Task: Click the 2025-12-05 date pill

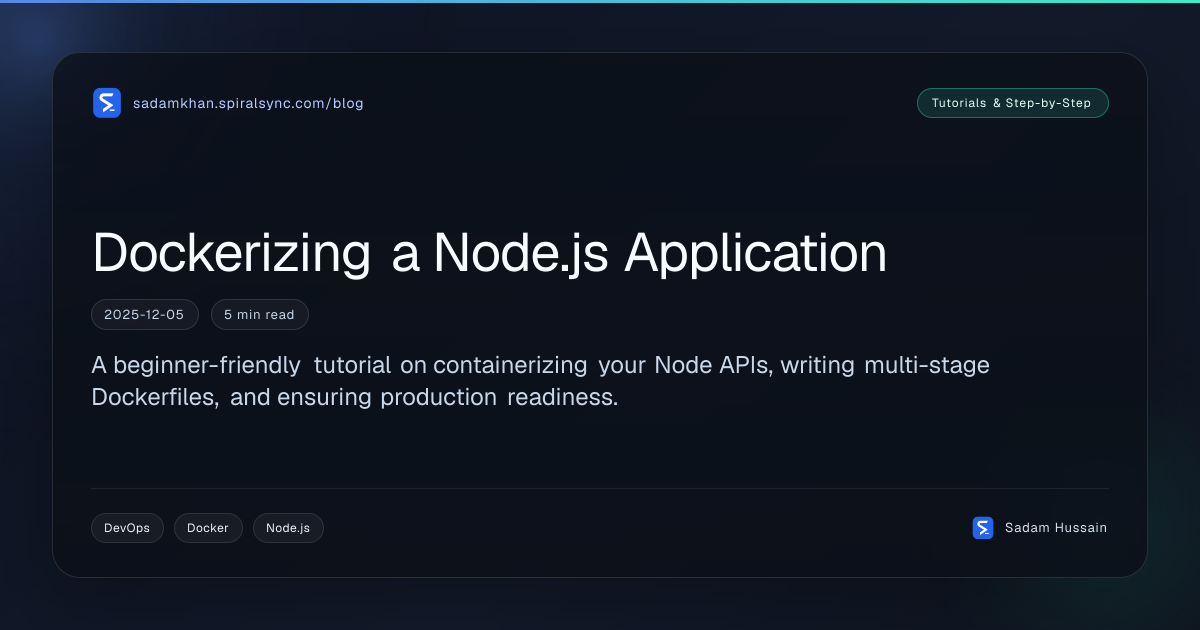Action: click(145, 314)
